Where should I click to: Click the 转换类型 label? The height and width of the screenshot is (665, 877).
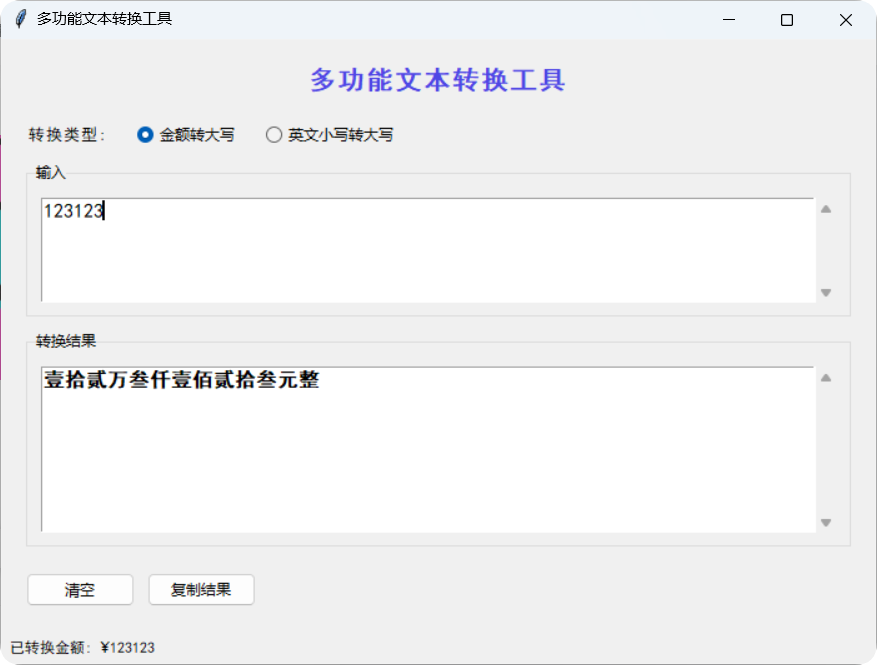pos(67,135)
